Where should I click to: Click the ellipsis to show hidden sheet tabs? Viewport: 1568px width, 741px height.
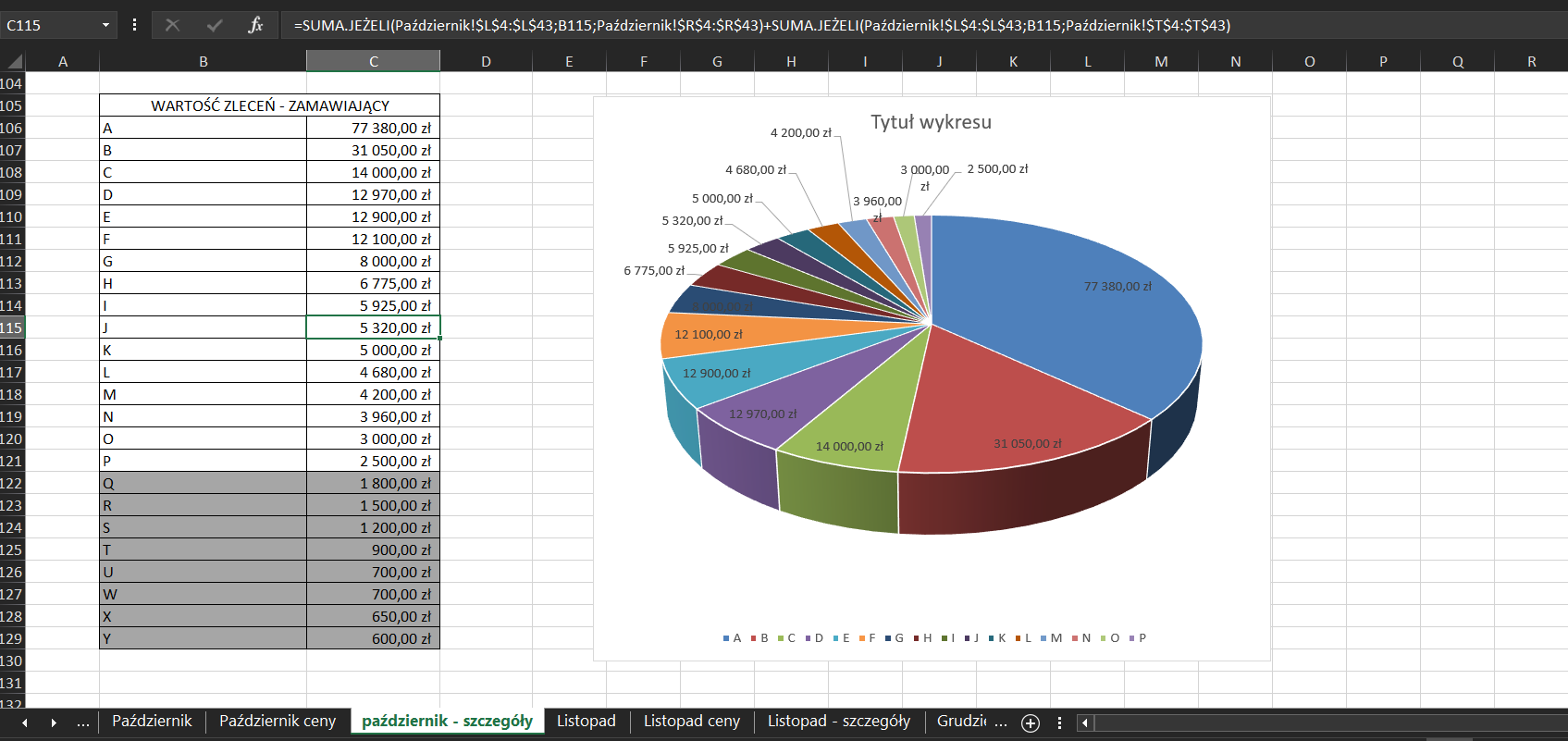(83, 722)
